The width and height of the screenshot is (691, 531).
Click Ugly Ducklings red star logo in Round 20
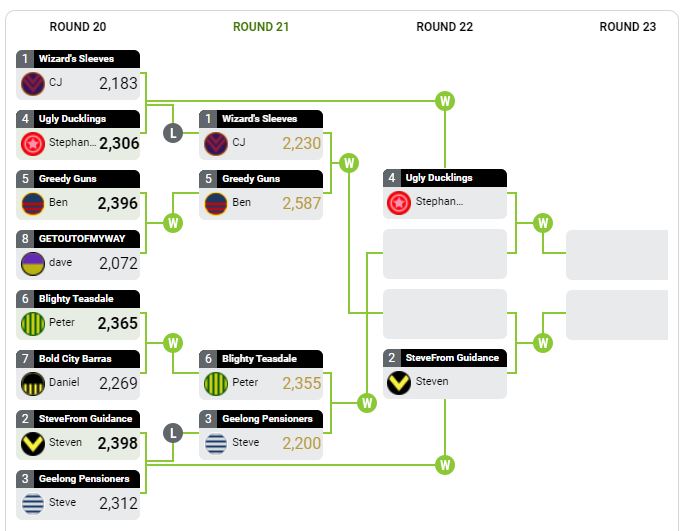pyautogui.click(x=33, y=143)
